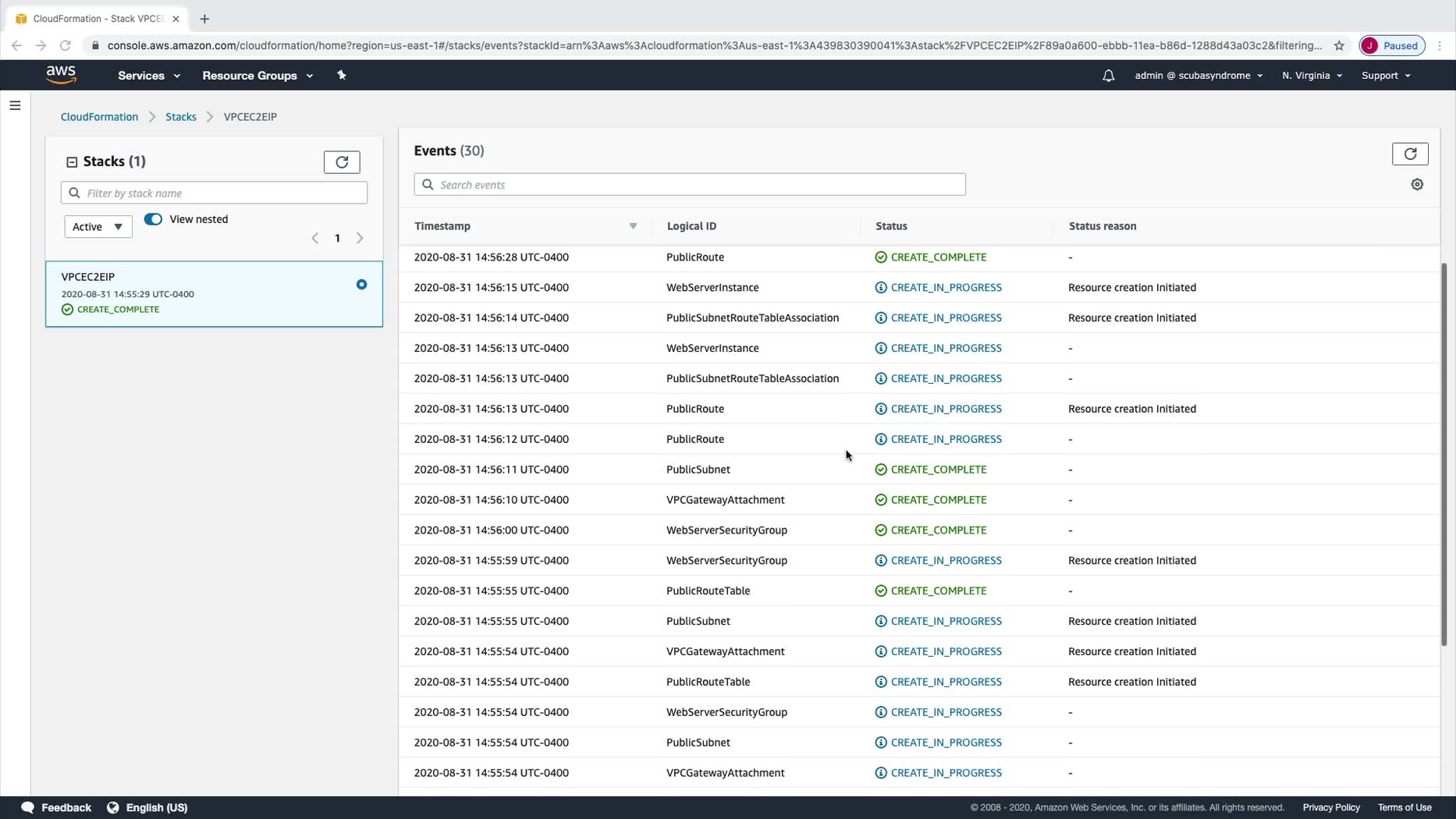Image resolution: width=1456 pixels, height=819 pixels.
Task: Expand the N. Virginia region dropdown
Action: [1311, 76]
